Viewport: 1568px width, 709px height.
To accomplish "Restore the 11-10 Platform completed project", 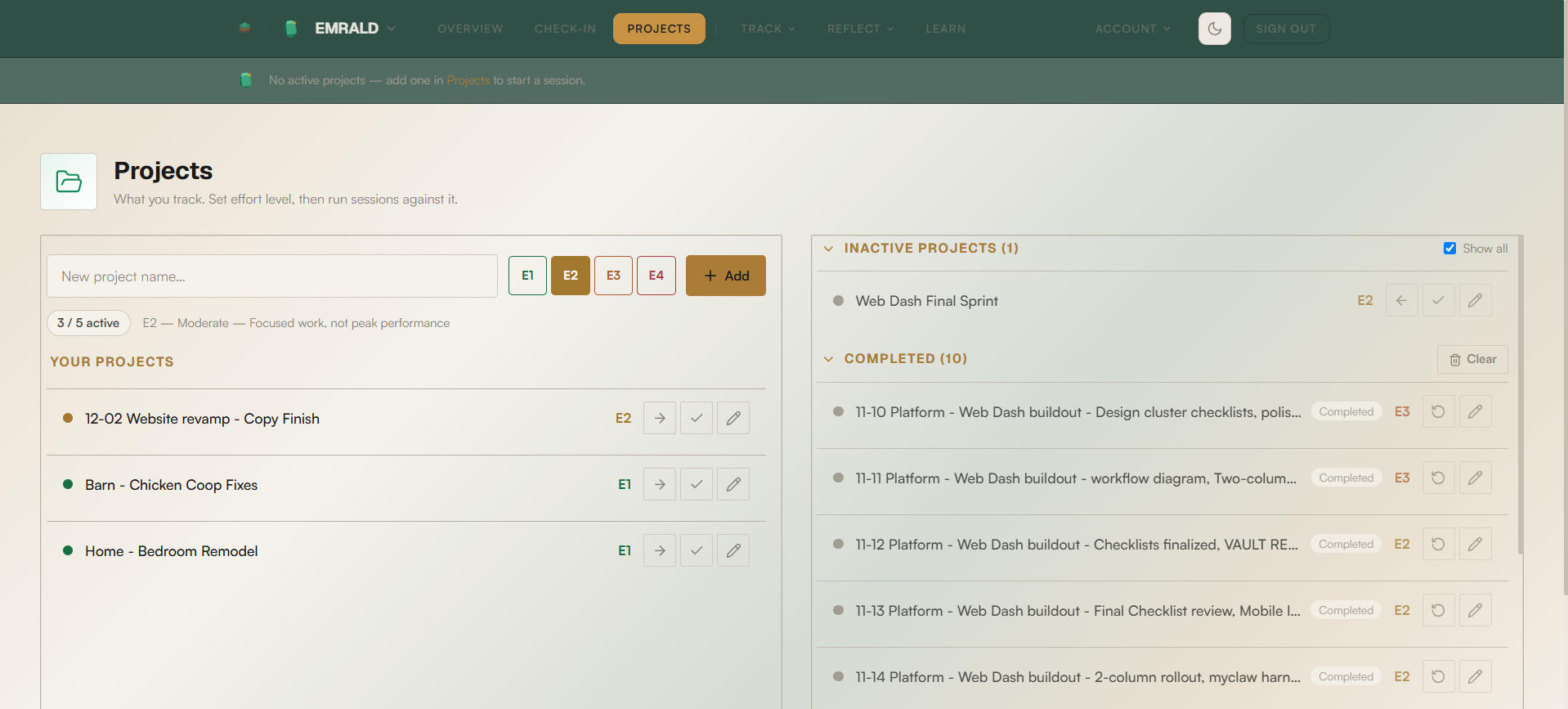I will [x=1438, y=411].
